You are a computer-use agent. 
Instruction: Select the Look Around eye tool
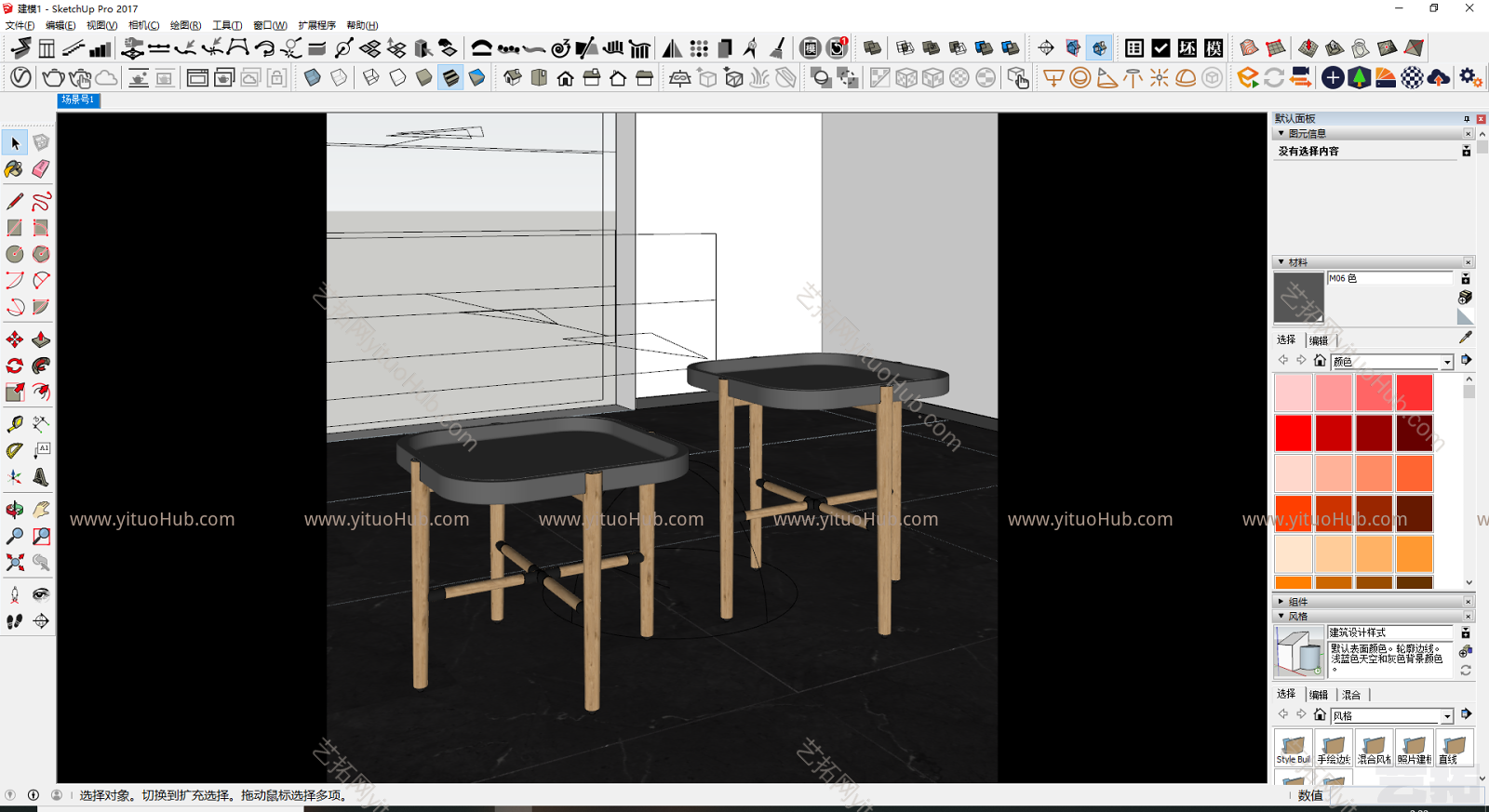[x=41, y=594]
